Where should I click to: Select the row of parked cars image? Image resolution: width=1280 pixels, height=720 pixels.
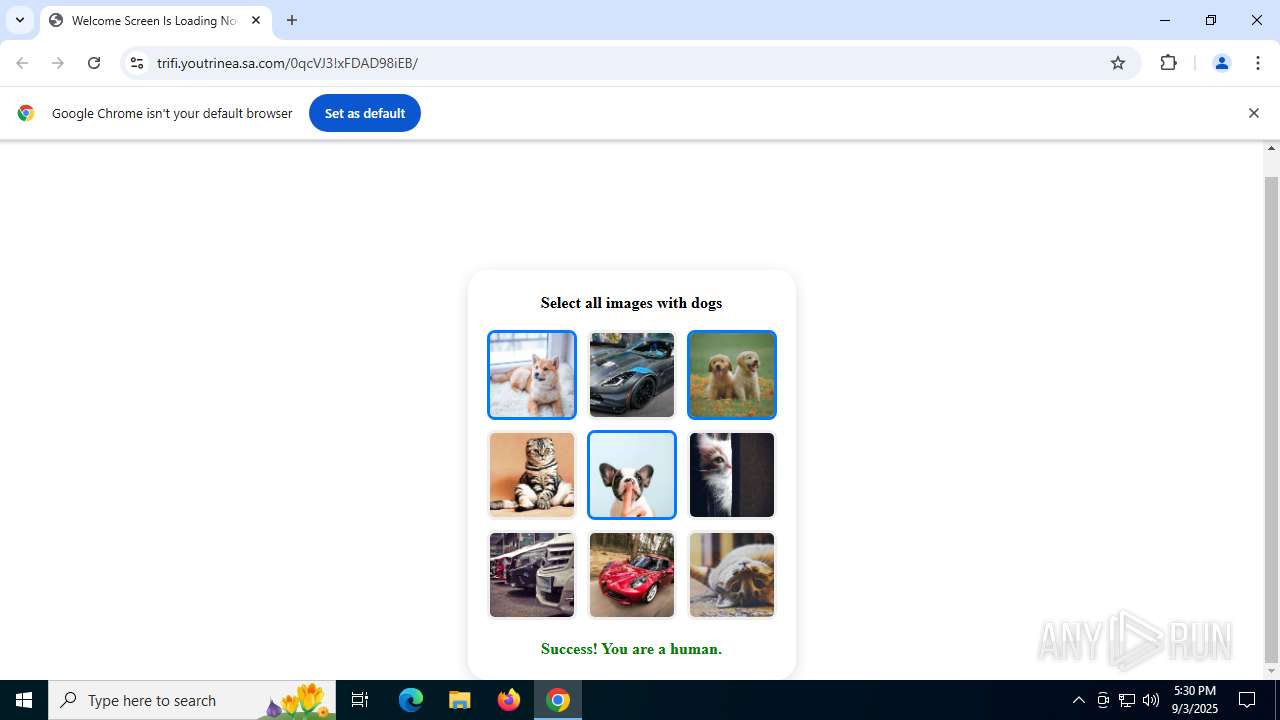click(532, 575)
